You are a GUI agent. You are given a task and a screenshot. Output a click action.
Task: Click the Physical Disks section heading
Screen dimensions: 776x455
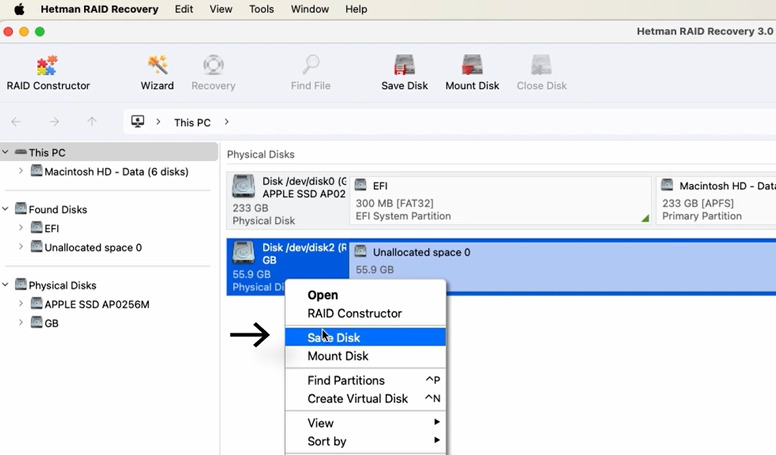[261, 154]
